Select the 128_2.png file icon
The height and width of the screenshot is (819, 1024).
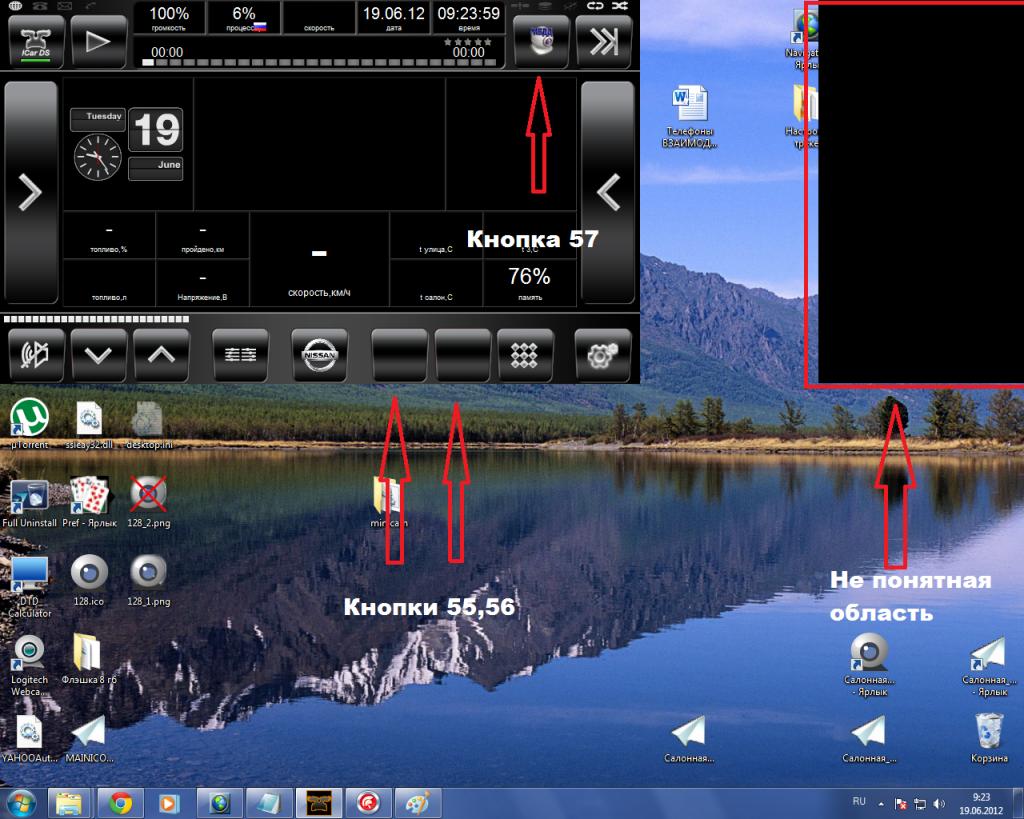click(x=148, y=503)
